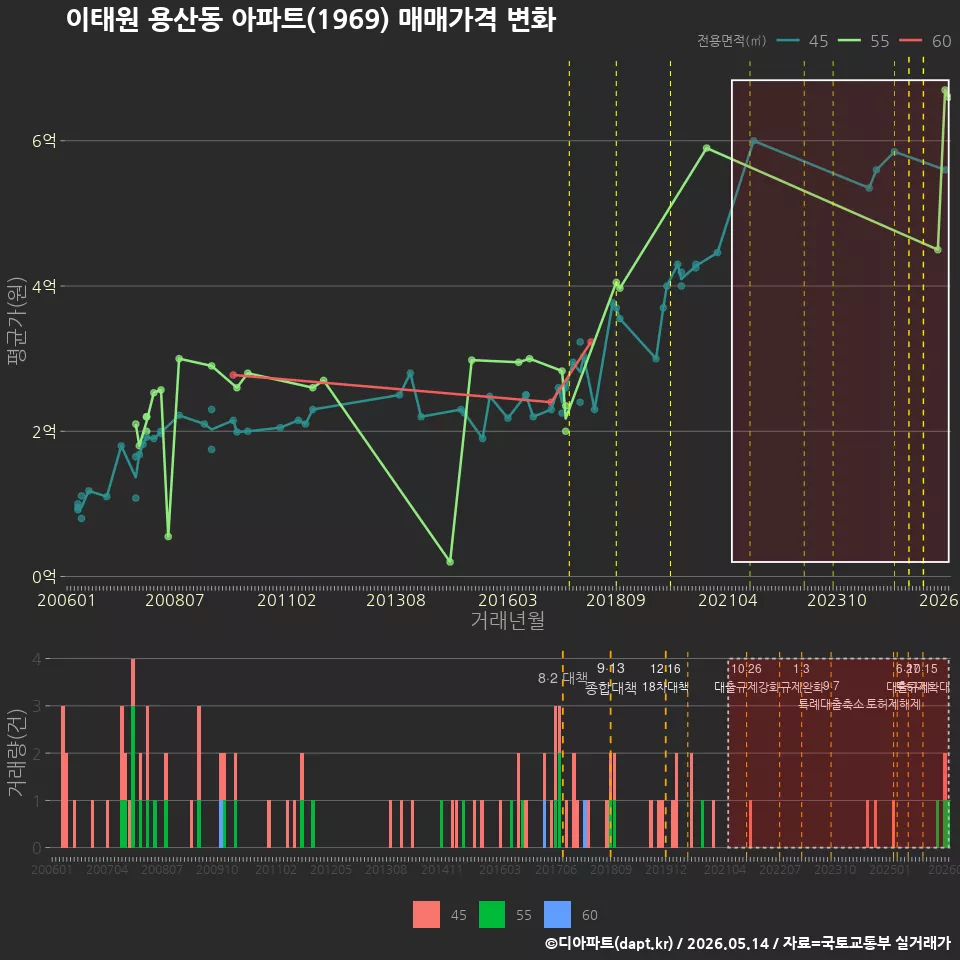Open the ©디아파트(dapt.kr) source credit
The width and height of the screenshot is (960, 960).
coord(609,943)
